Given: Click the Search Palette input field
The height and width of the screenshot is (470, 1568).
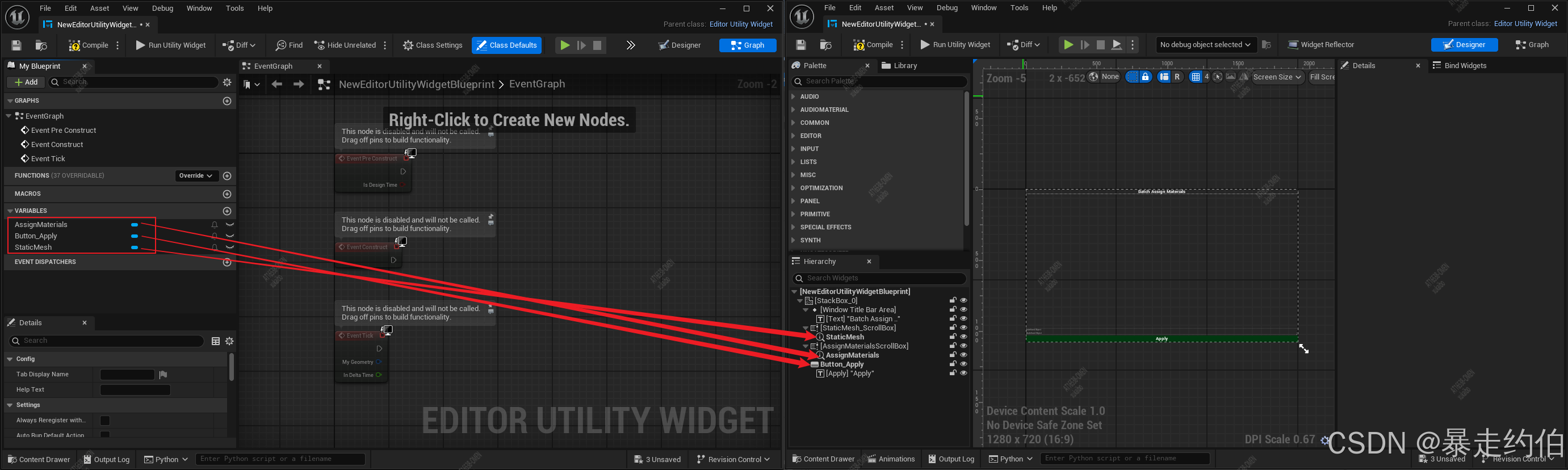Looking at the screenshot, I should pyautogui.click(x=879, y=81).
